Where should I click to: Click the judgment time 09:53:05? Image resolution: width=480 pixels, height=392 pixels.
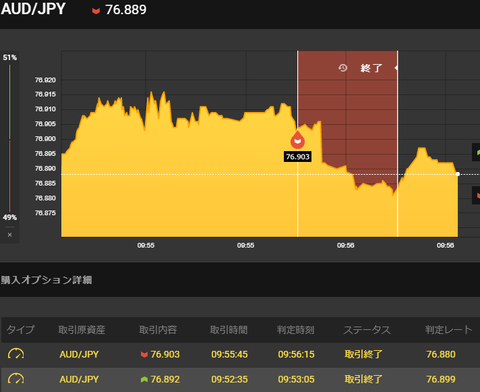point(296,379)
